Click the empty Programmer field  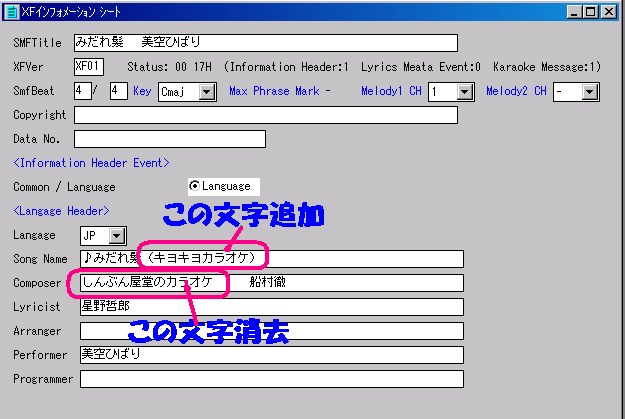[272, 379]
